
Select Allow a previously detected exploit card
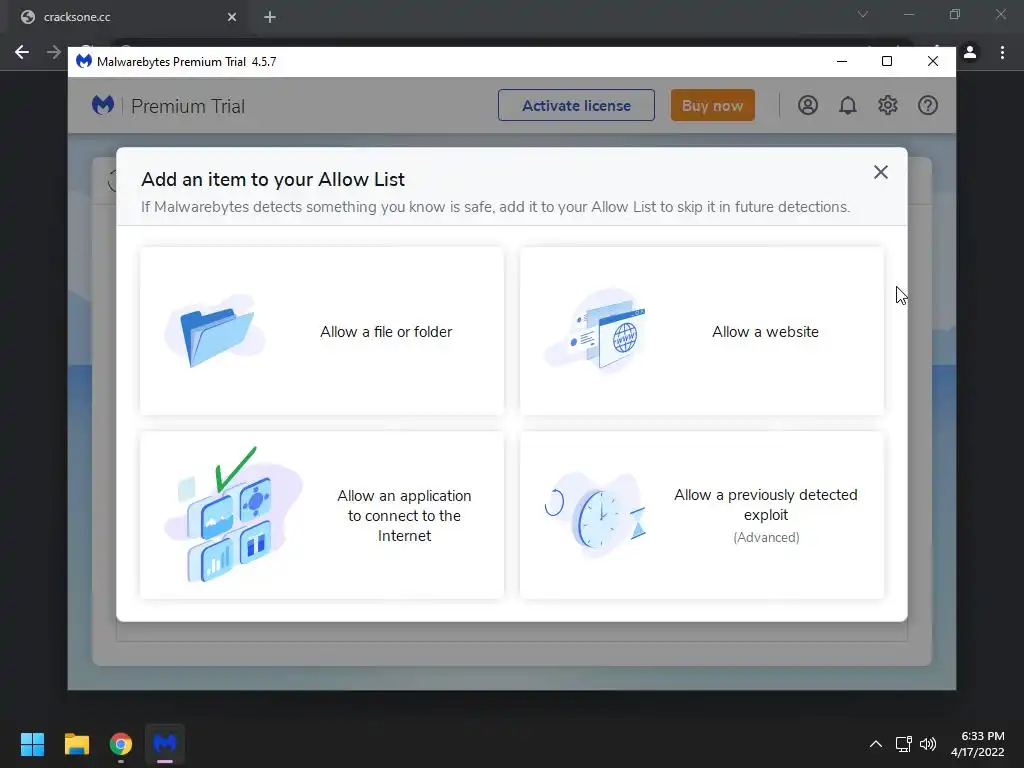701,515
